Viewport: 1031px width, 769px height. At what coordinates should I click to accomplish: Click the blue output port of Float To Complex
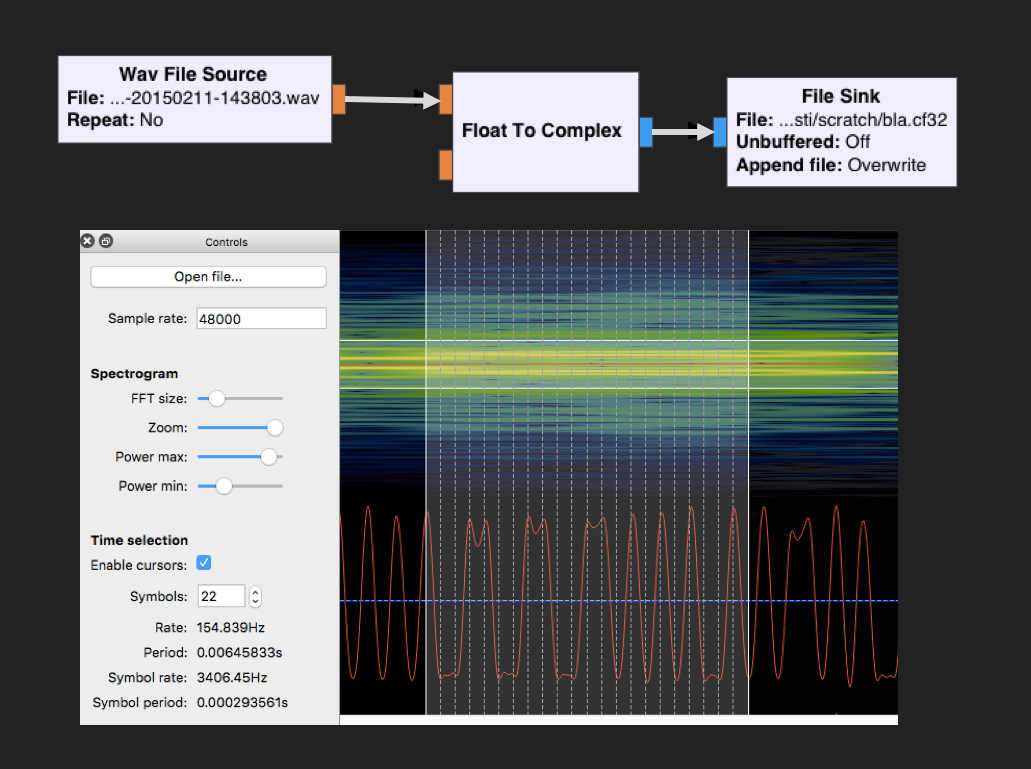[645, 131]
